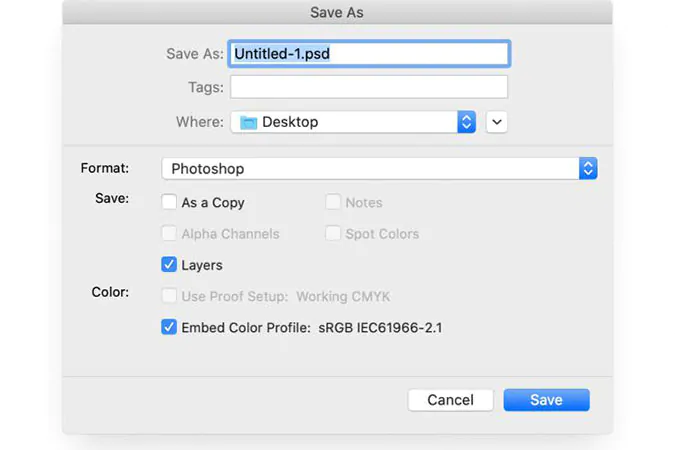Image resolution: width=675 pixels, height=450 pixels.
Task: Expand the dialog using the chevron button
Action: pyautogui.click(x=497, y=122)
